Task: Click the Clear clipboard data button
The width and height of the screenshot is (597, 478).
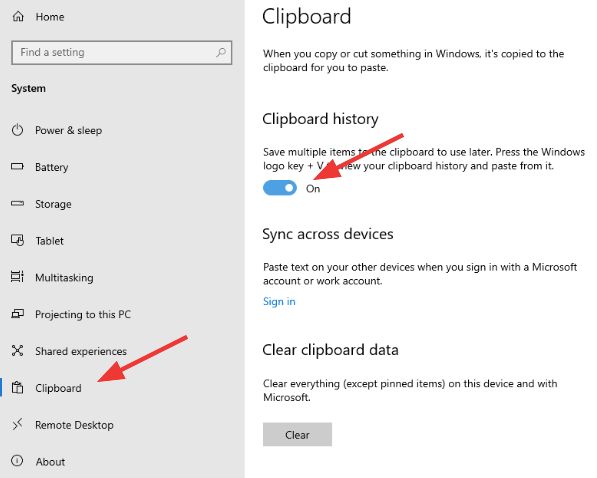Action: pyautogui.click(x=297, y=434)
